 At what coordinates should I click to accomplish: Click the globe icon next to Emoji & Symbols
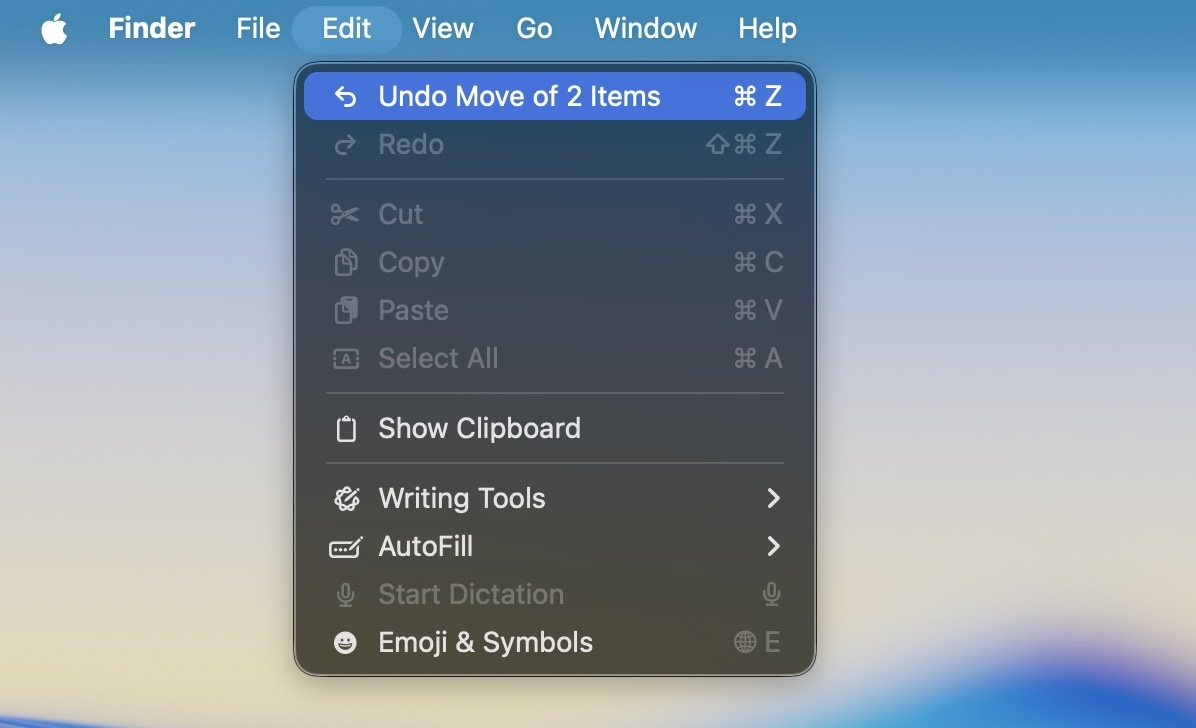pos(745,642)
